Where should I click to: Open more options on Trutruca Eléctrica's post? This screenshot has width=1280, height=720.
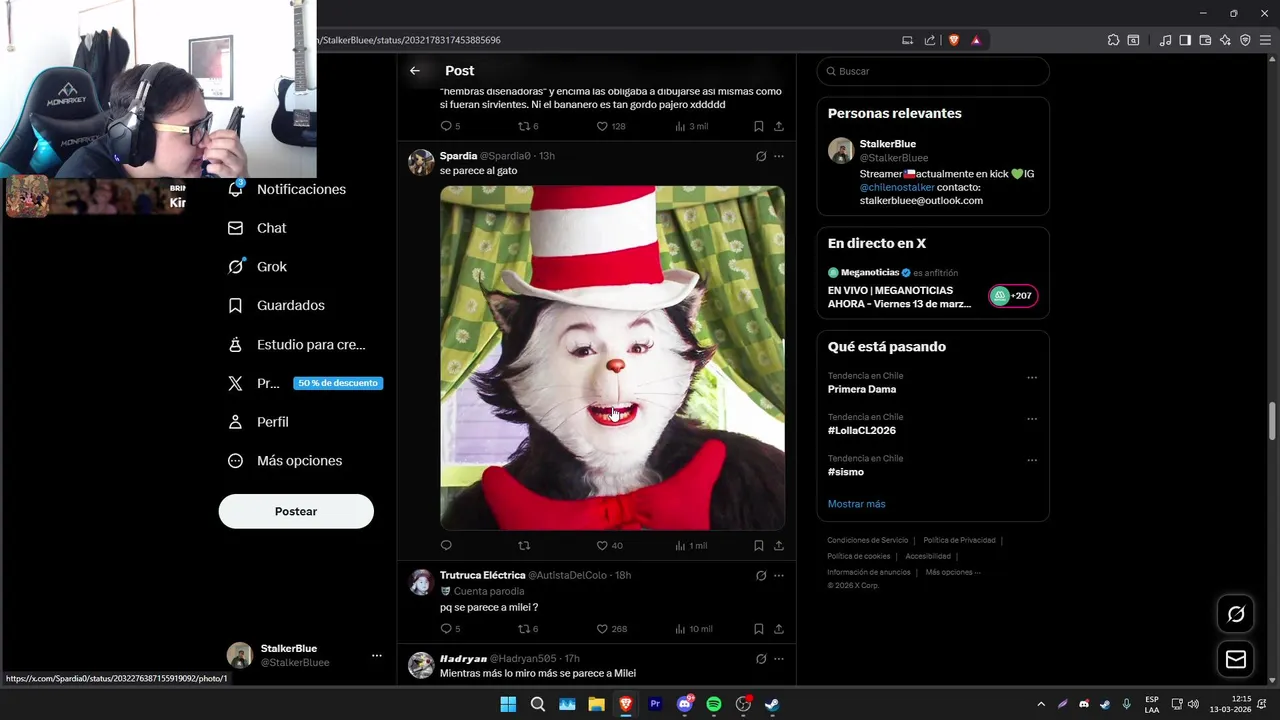click(x=779, y=575)
